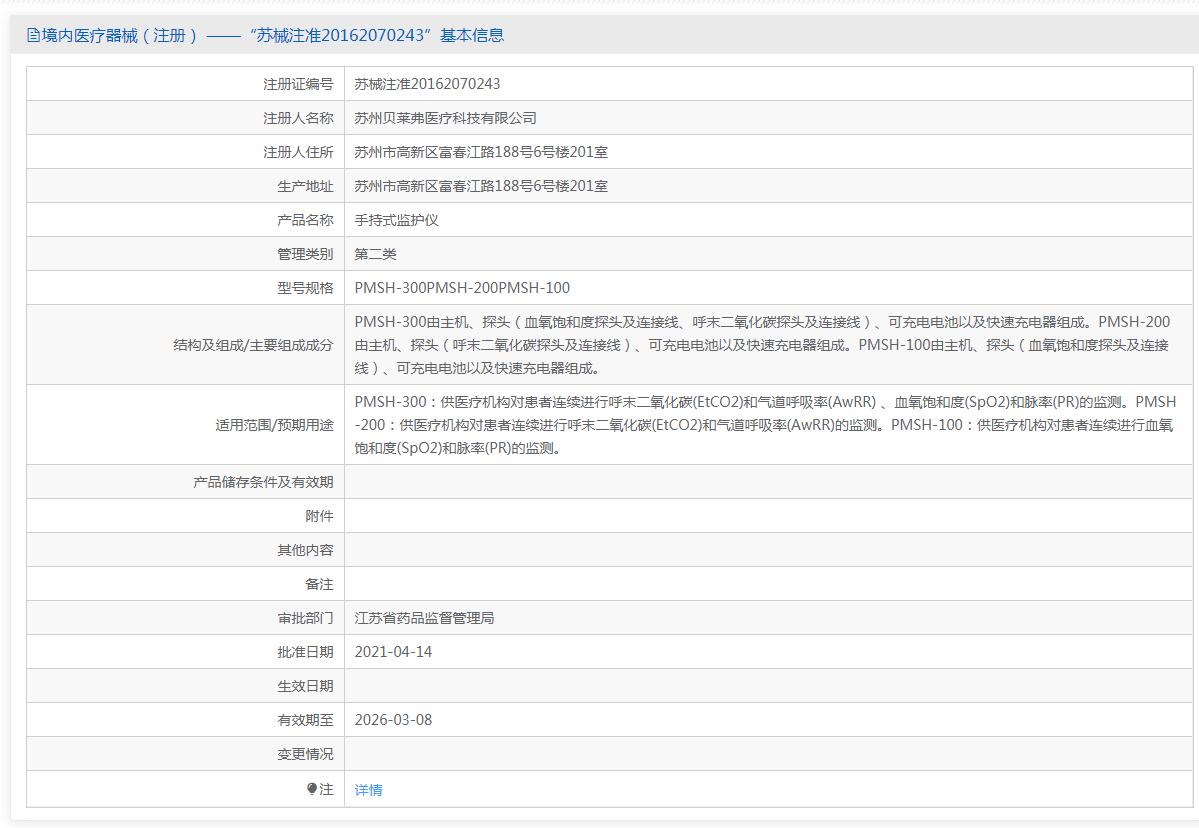1199x828 pixels.
Task: Select the registration number 苏械注准20162070243 value
Action: point(427,84)
